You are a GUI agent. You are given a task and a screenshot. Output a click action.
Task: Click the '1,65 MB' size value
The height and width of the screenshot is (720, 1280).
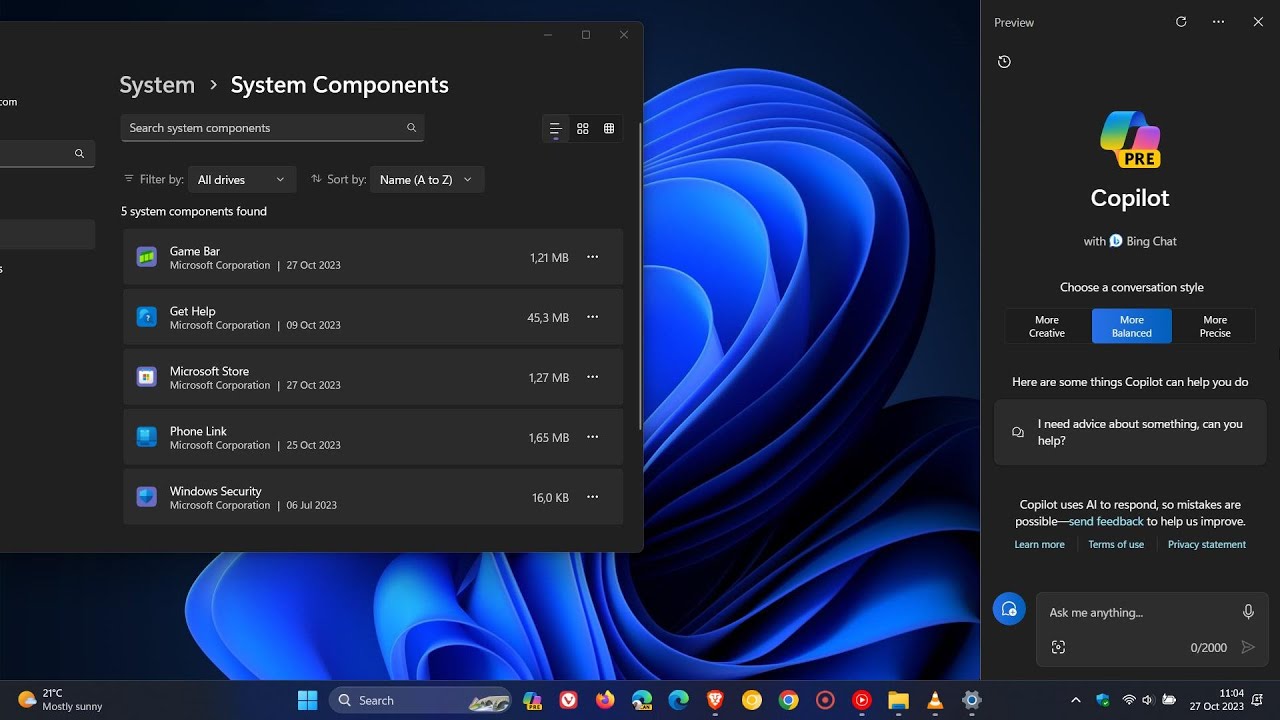click(549, 437)
